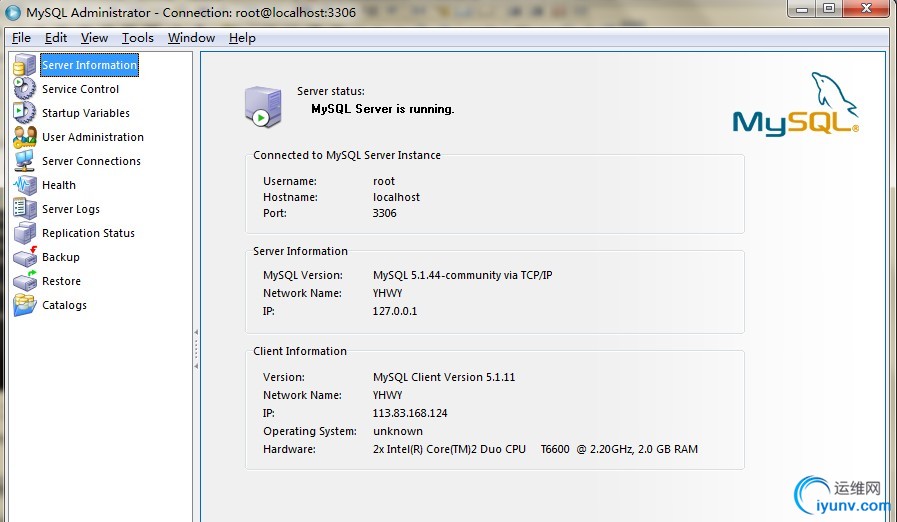Click the Server Connections monitor icon
The width and height of the screenshot is (897, 522).
[25, 161]
